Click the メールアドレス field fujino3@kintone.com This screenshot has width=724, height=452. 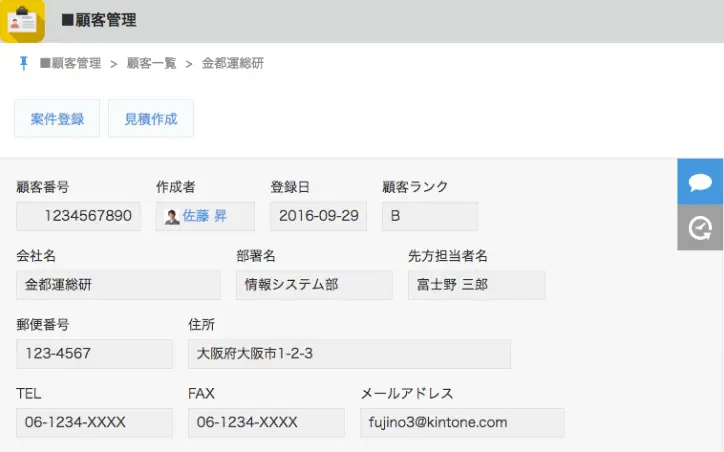pos(462,423)
